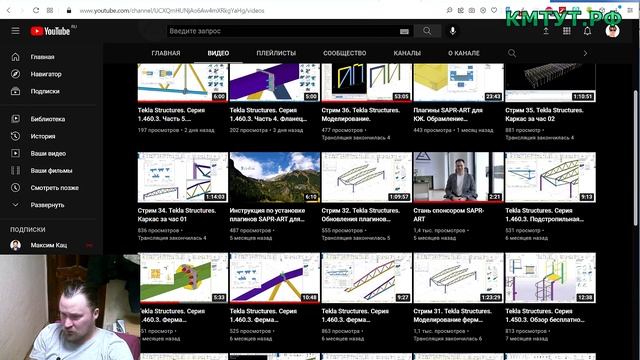Open the 53:05 stream thumbnail
Viewport: 640px width, 360px height.
(x=367, y=82)
